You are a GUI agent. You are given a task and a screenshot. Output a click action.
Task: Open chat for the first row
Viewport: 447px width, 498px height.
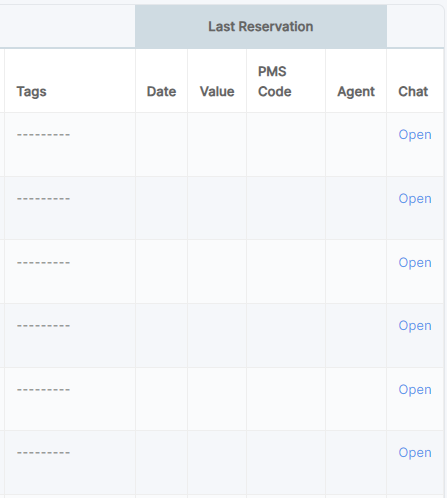click(x=415, y=135)
